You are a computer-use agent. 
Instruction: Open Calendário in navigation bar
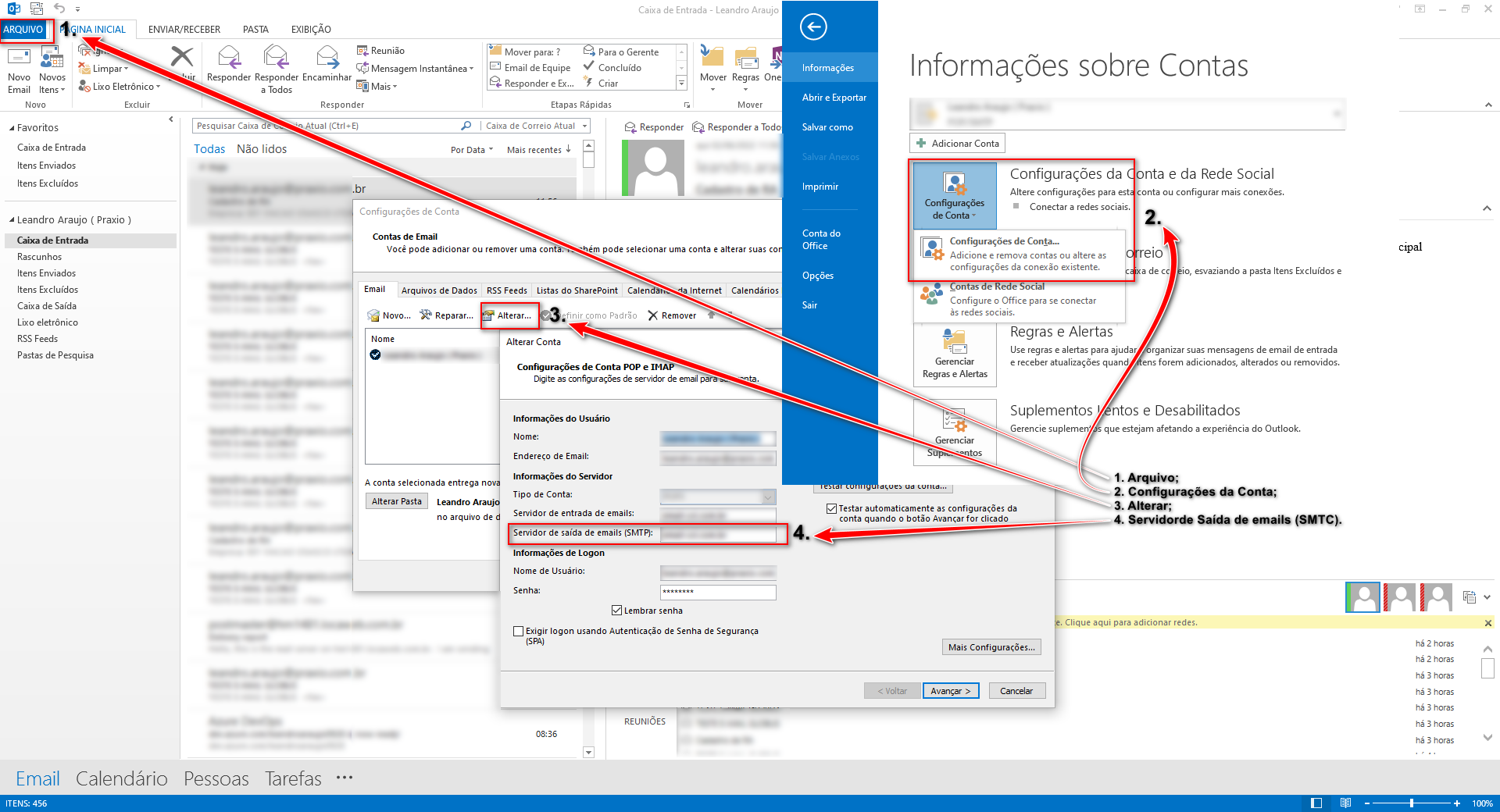[122, 778]
